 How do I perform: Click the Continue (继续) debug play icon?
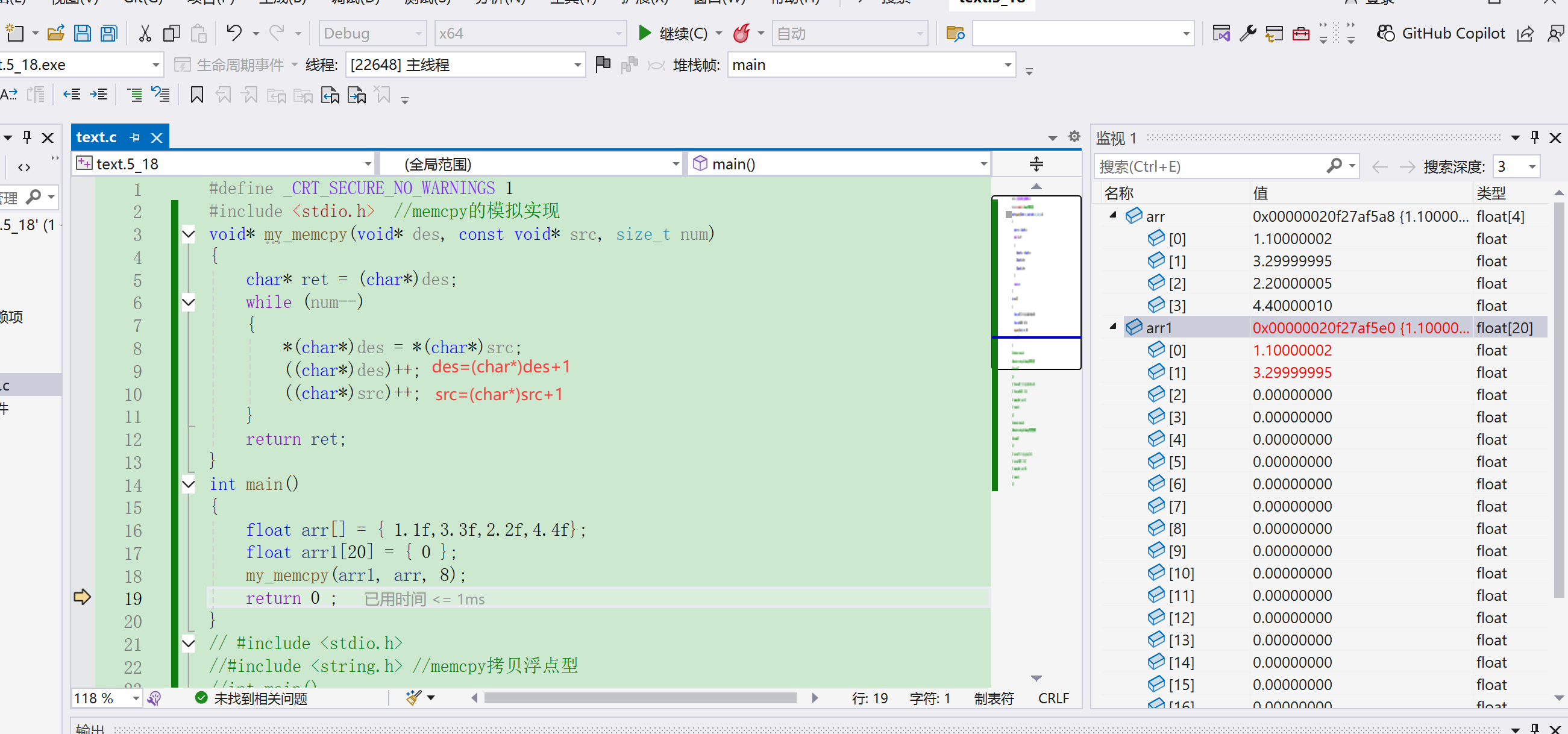(x=644, y=33)
